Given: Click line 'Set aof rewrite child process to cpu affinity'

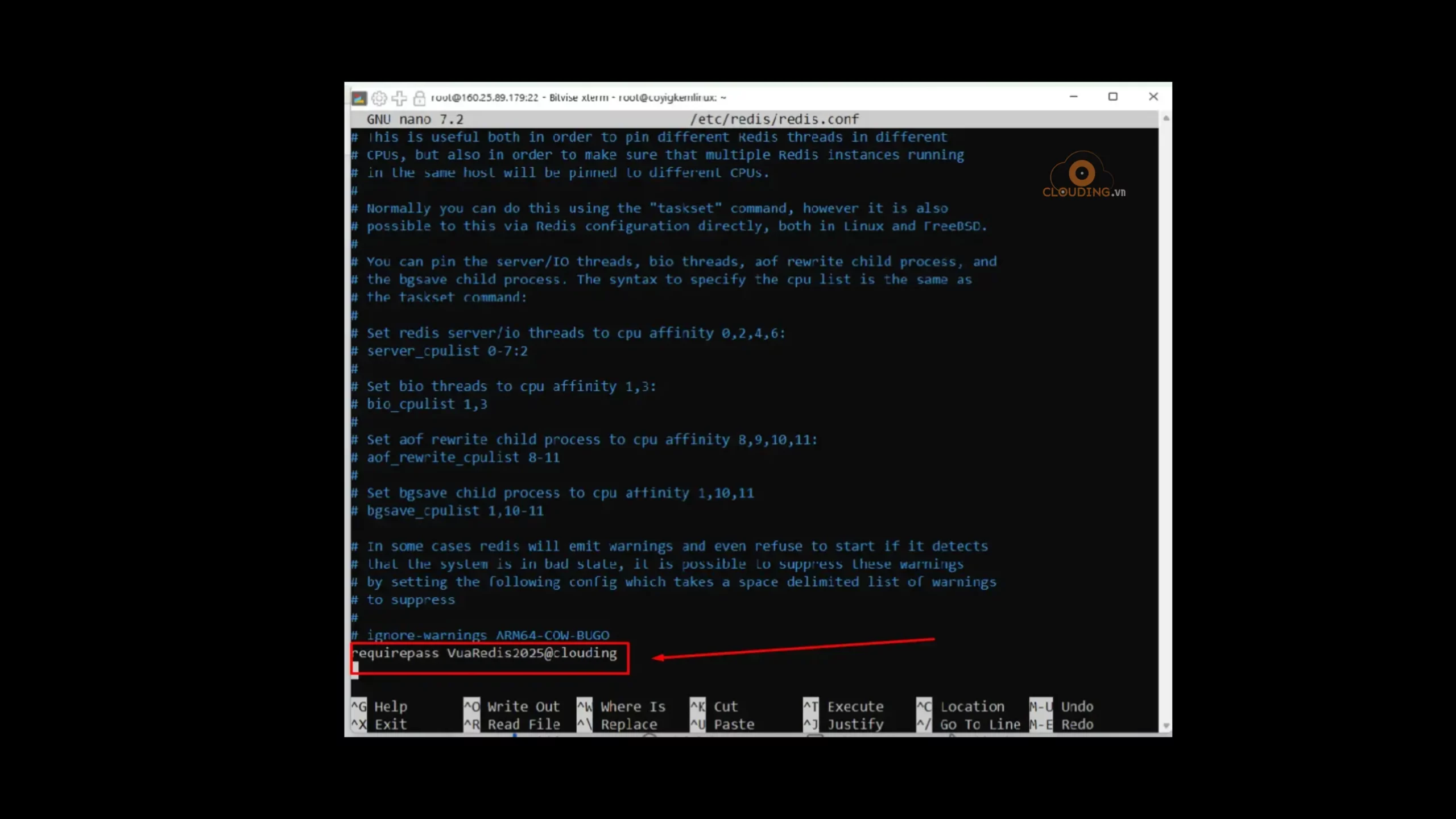Looking at the screenshot, I should pyautogui.click(x=584, y=440).
